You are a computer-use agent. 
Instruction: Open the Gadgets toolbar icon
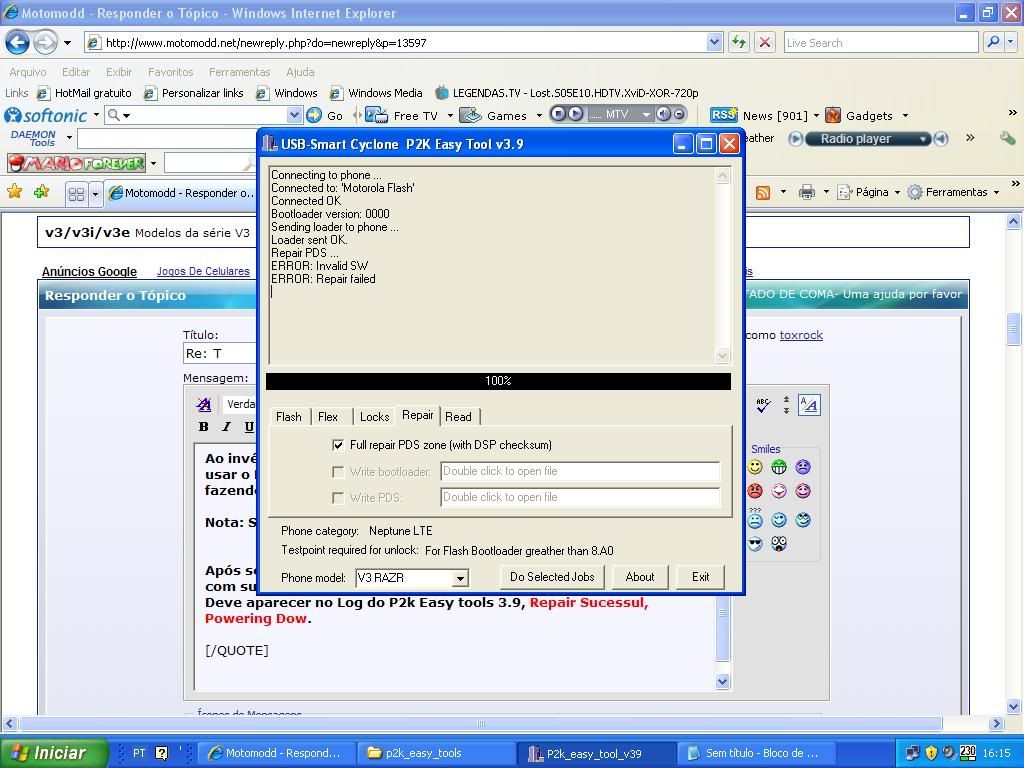833,116
